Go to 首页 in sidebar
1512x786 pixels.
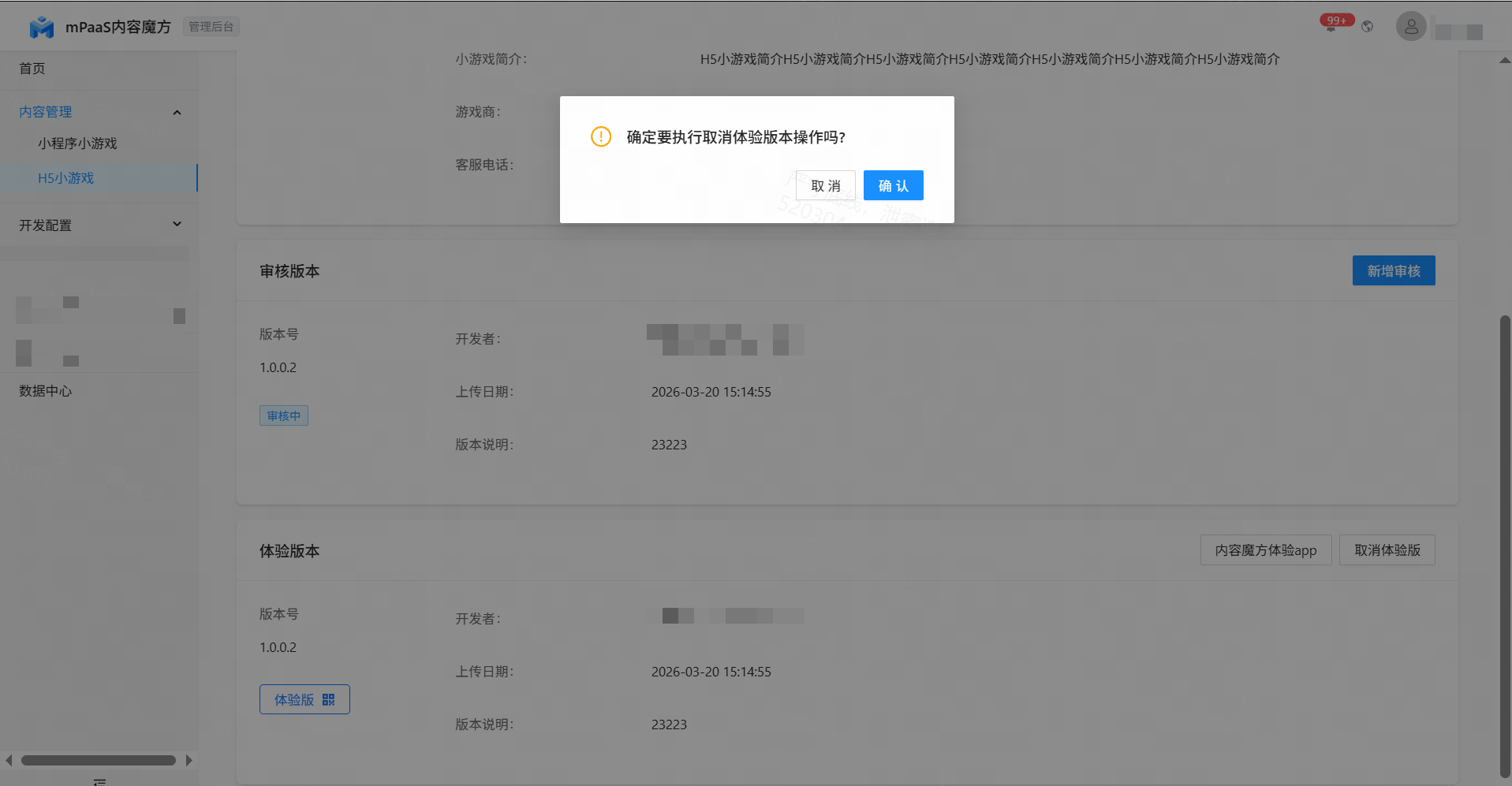(32, 69)
